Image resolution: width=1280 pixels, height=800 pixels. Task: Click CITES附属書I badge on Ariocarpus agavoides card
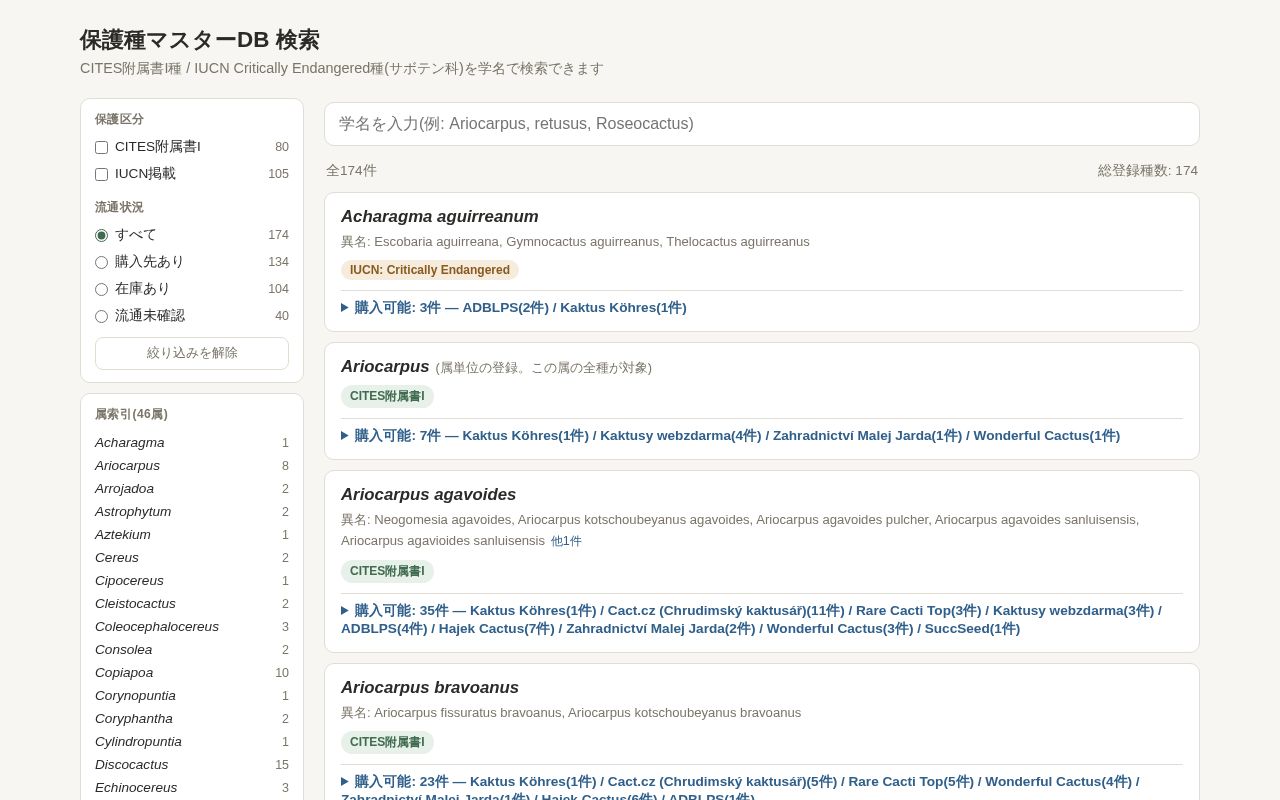[387, 571]
